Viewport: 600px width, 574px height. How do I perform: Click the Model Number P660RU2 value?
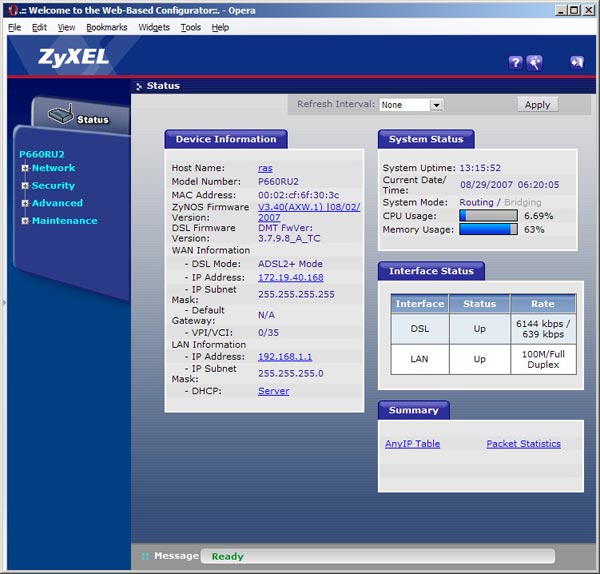click(x=278, y=181)
